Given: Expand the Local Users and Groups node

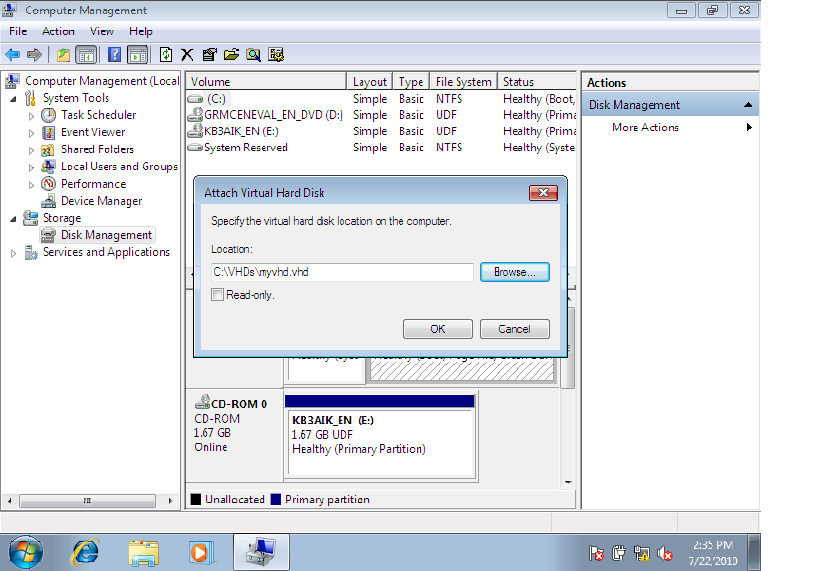Looking at the screenshot, I should point(31,168).
